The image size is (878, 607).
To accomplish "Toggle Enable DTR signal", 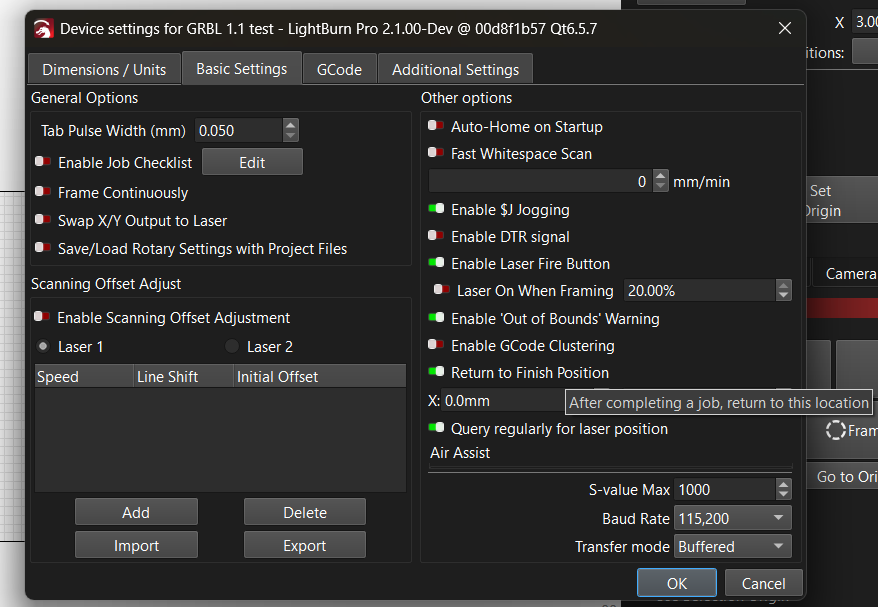I will (x=436, y=236).
